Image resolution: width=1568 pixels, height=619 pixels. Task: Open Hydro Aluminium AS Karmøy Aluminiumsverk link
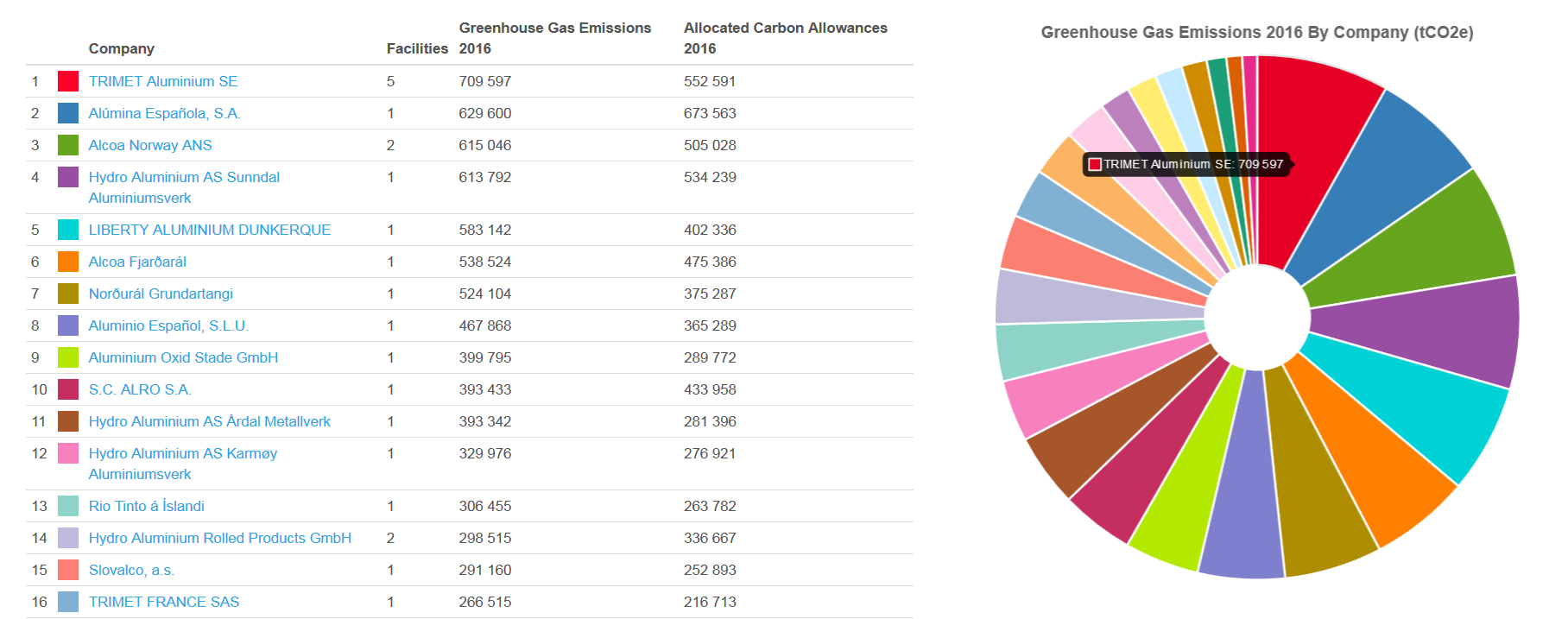pyautogui.click(x=183, y=464)
